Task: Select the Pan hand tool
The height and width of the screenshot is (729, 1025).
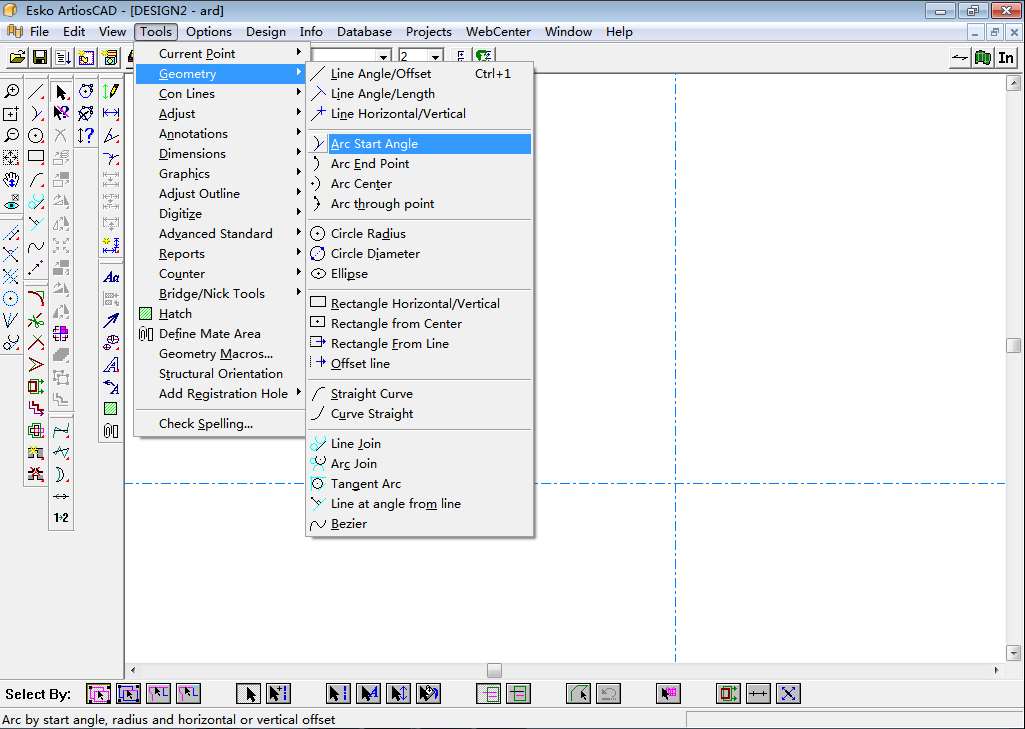Action: (11, 180)
